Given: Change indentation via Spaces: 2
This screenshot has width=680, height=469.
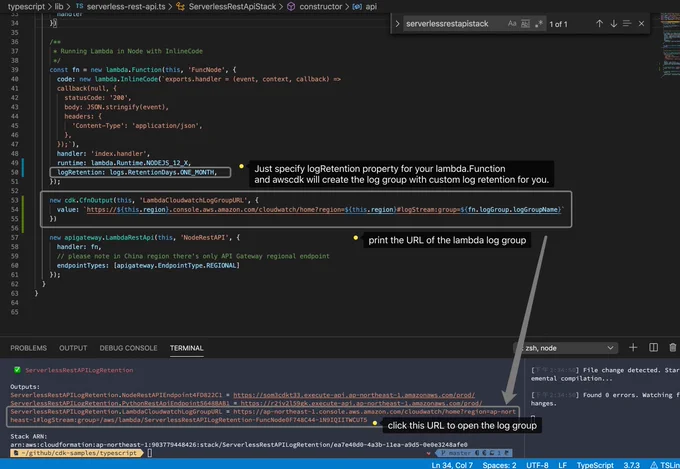Looking at the screenshot, I should pos(499,465).
